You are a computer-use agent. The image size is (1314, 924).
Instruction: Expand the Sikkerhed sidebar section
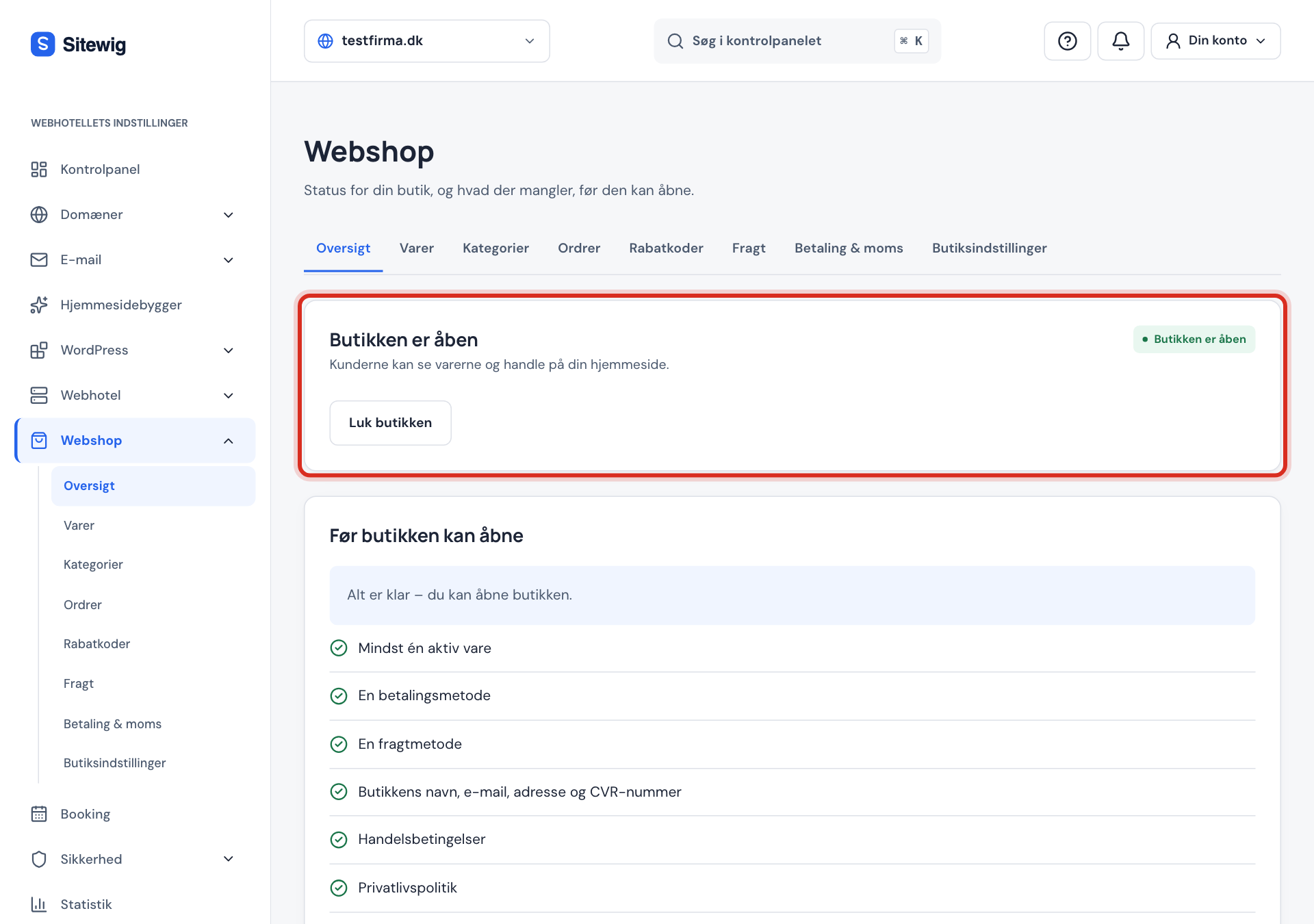(x=229, y=859)
